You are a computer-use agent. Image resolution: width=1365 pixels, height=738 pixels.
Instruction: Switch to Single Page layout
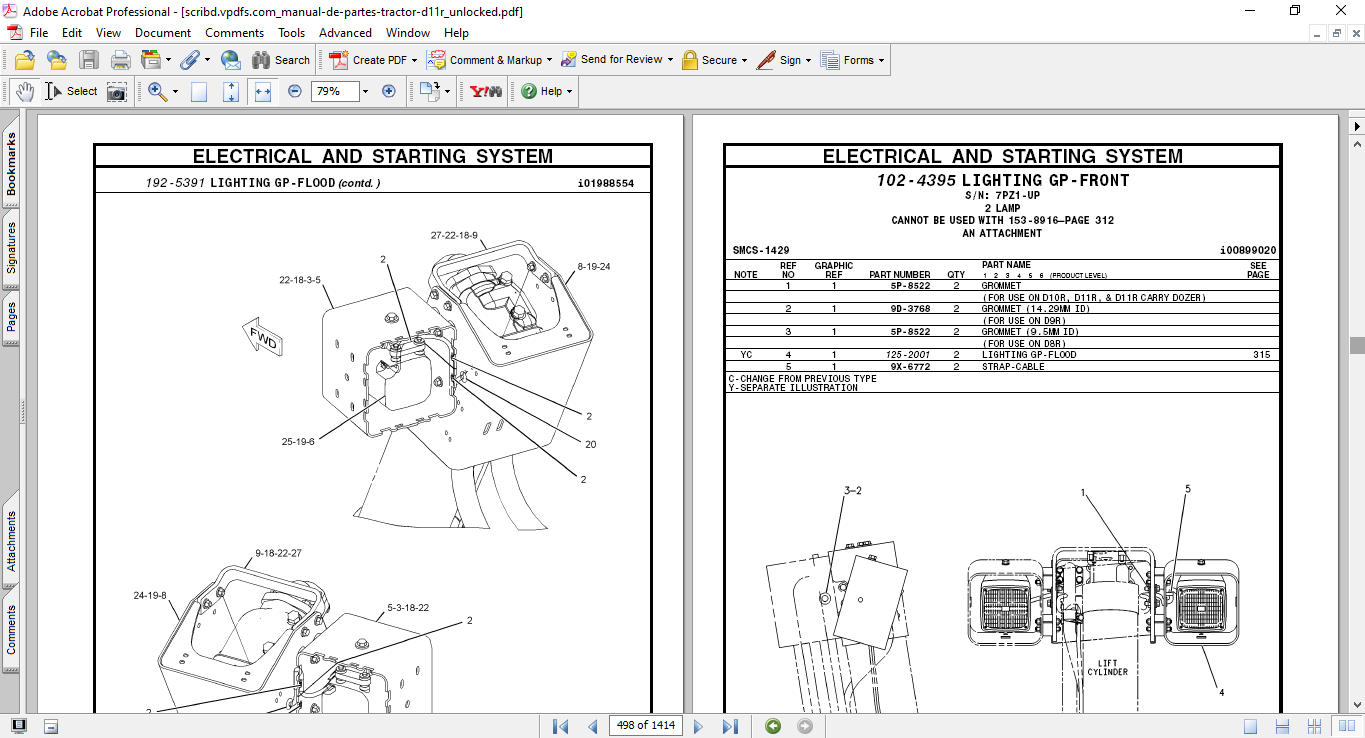coord(1250,726)
